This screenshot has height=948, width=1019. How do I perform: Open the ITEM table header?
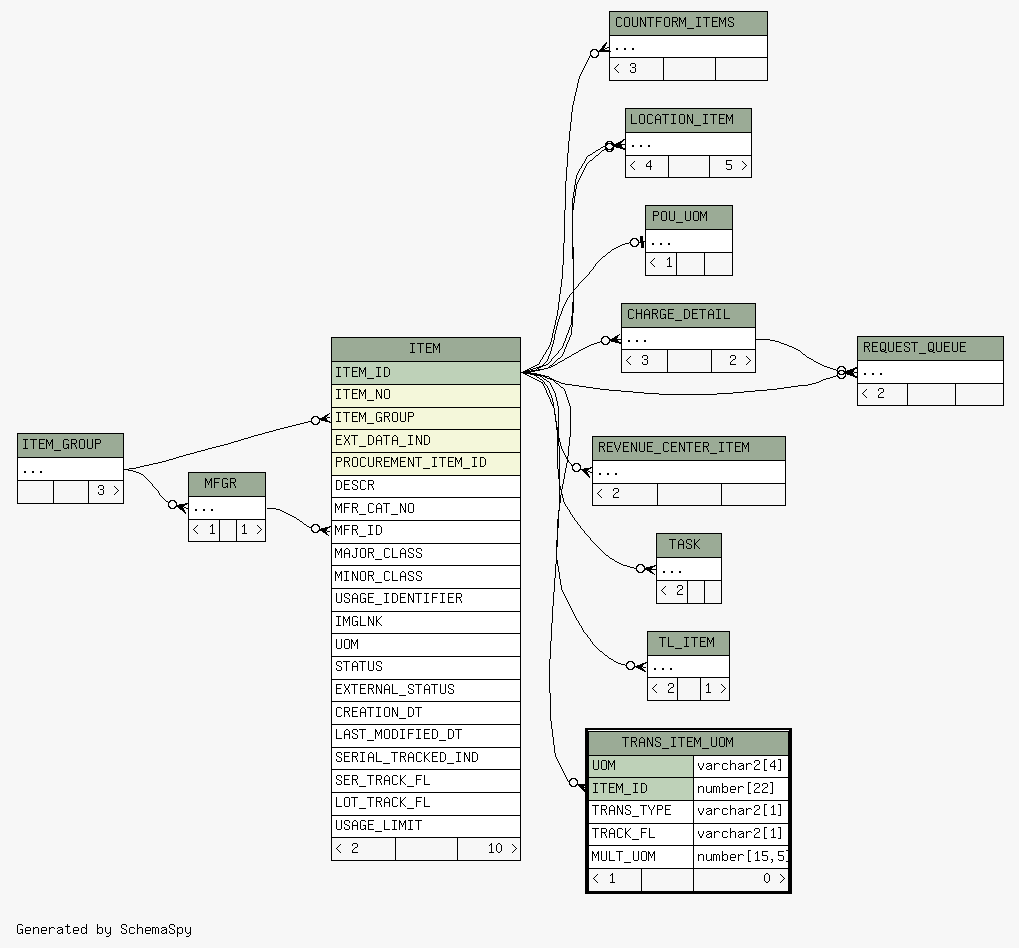pyautogui.click(x=426, y=349)
